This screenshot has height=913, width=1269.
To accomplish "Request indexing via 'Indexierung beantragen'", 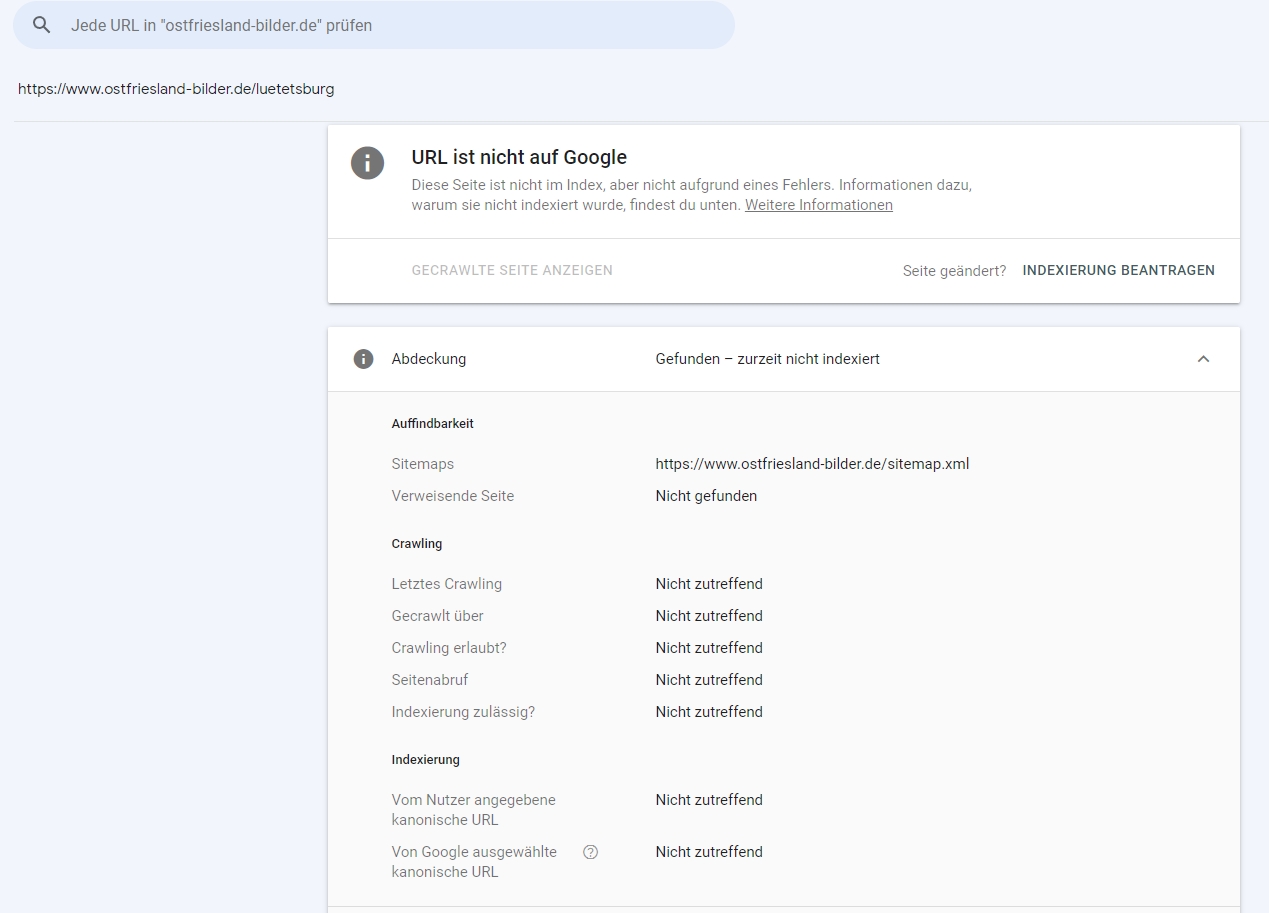I will tap(1118, 270).
